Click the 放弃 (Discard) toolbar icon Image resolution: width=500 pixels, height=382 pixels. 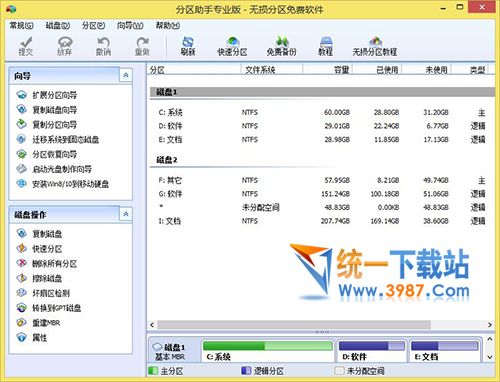[x=65, y=46]
